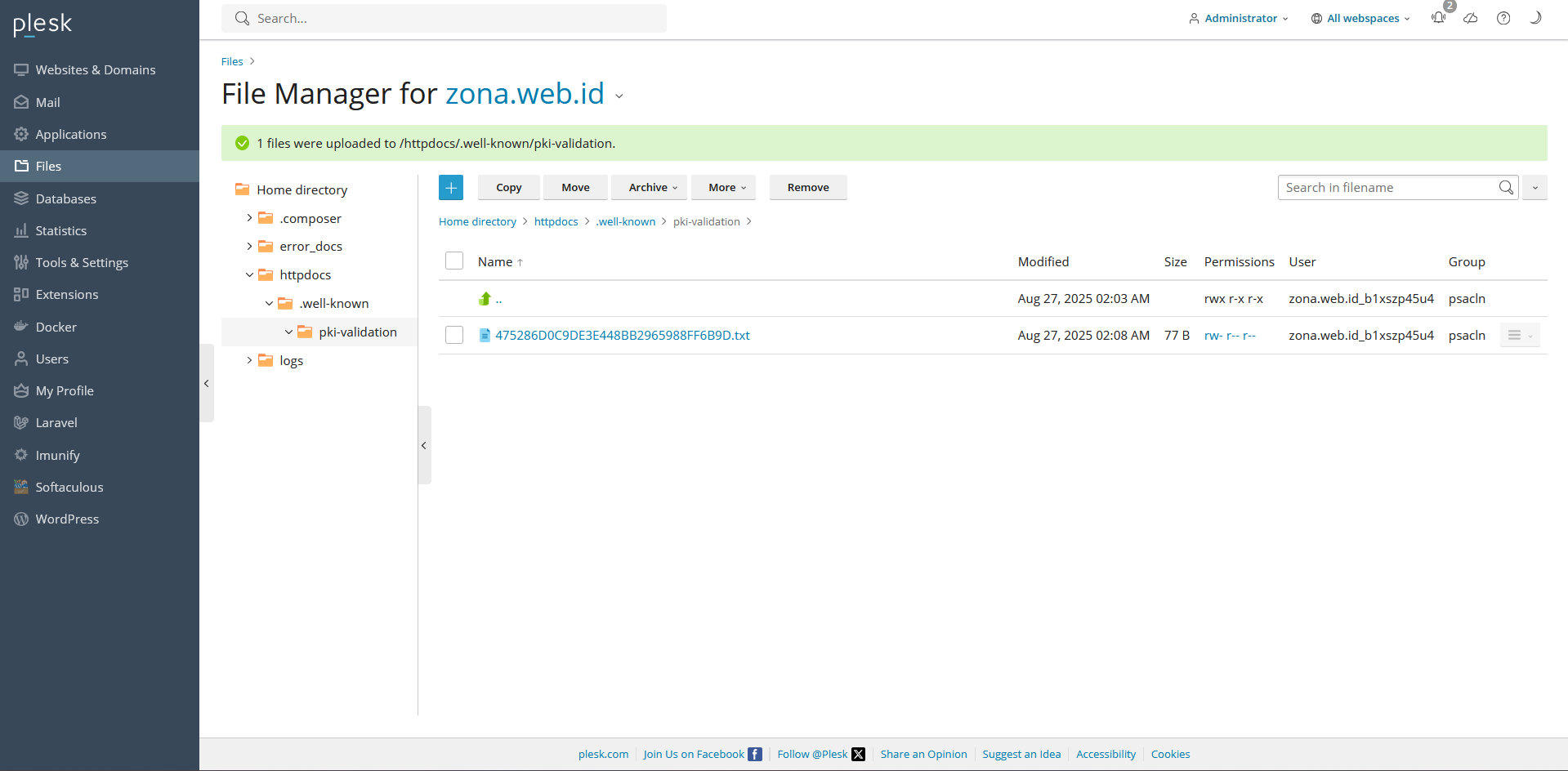Collapse the httpdocs folder tree node
This screenshot has height=771, width=1568.
(x=249, y=275)
